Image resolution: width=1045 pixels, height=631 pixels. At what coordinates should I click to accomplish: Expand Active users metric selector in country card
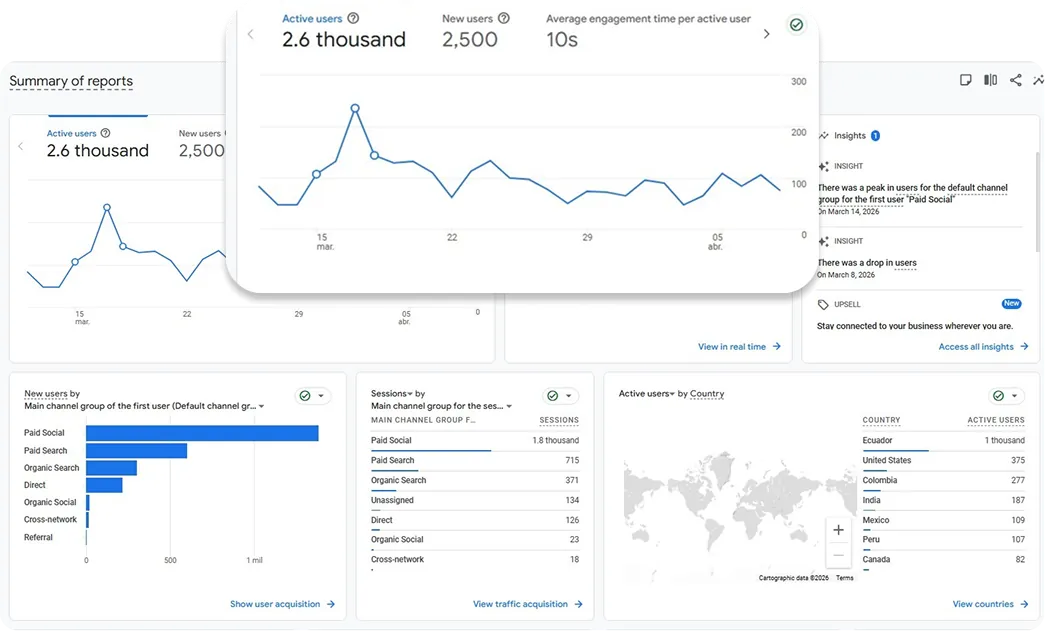[672, 394]
